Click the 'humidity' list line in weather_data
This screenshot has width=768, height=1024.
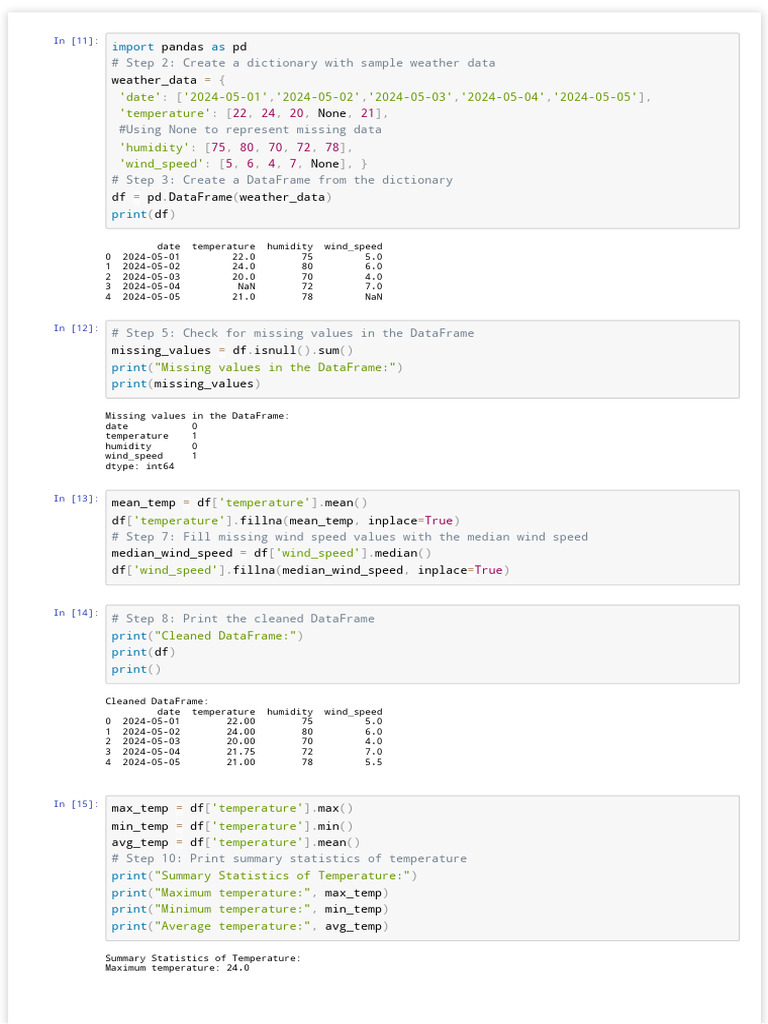(x=235, y=147)
